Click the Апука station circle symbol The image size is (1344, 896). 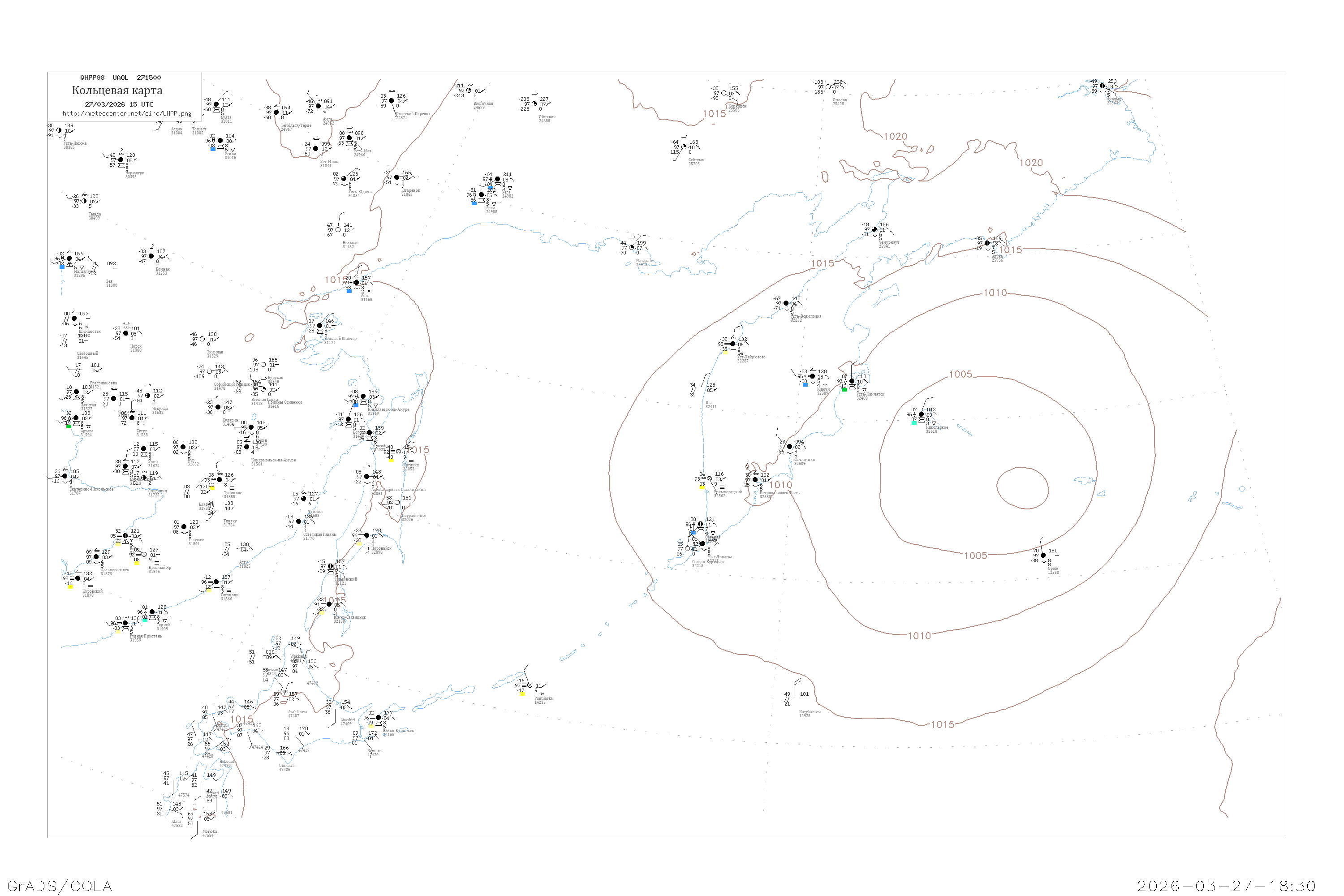coord(987,243)
